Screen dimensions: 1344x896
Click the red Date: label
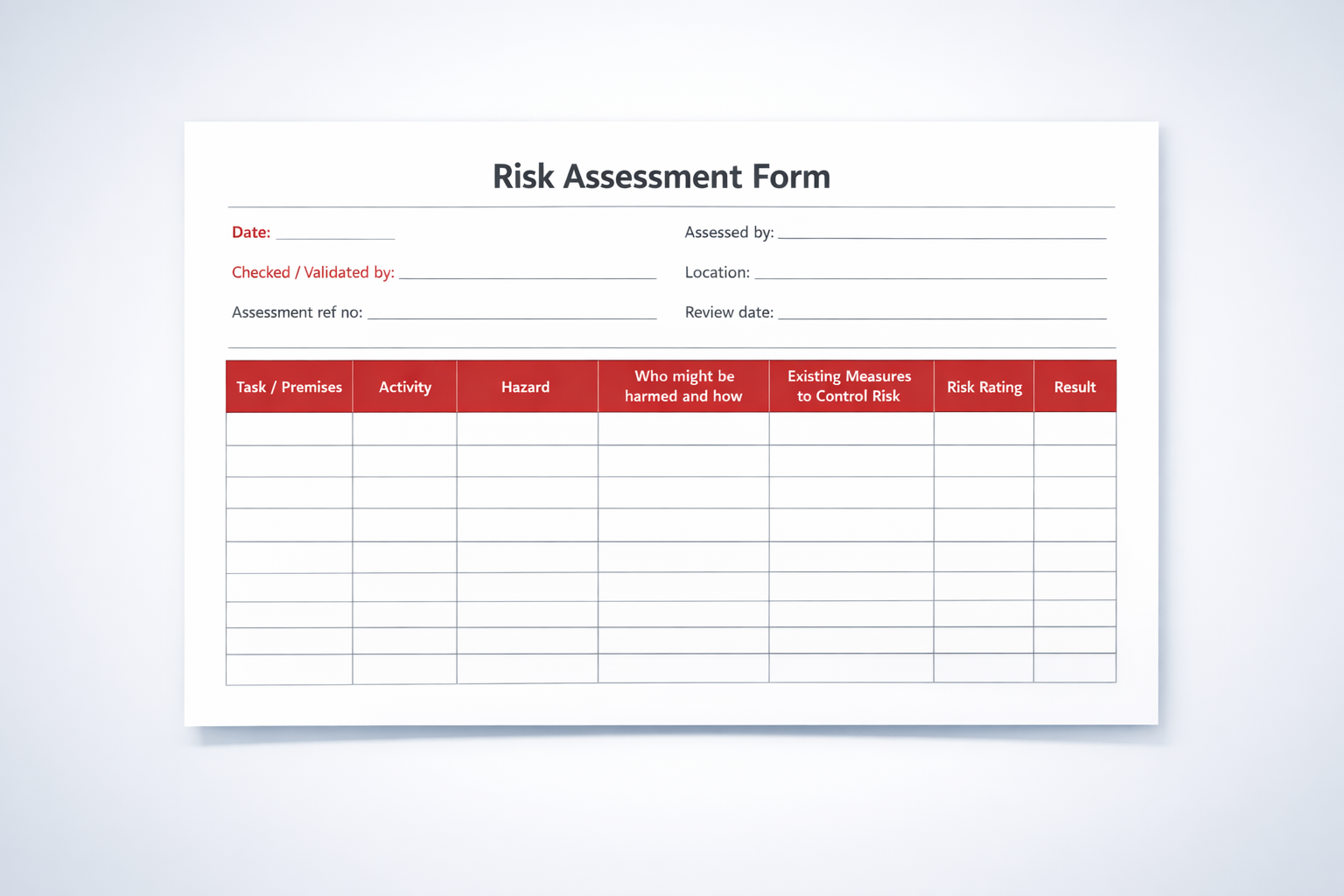[251, 233]
